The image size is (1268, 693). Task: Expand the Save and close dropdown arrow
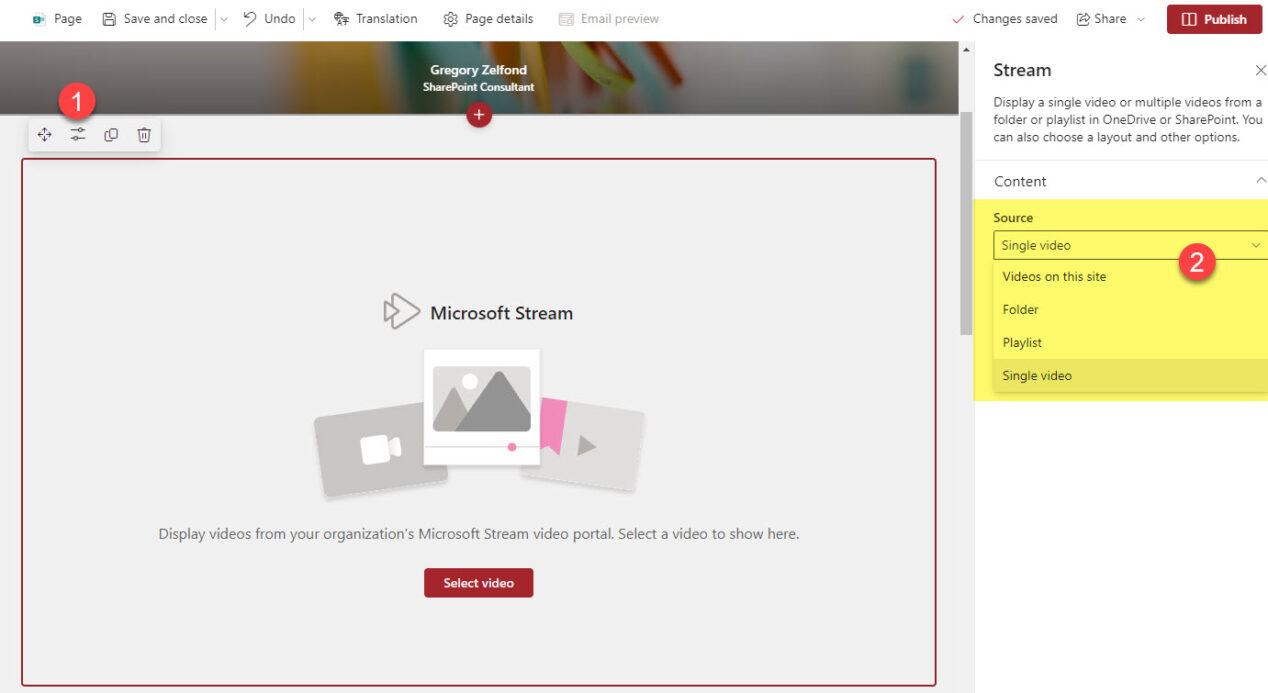(x=223, y=18)
